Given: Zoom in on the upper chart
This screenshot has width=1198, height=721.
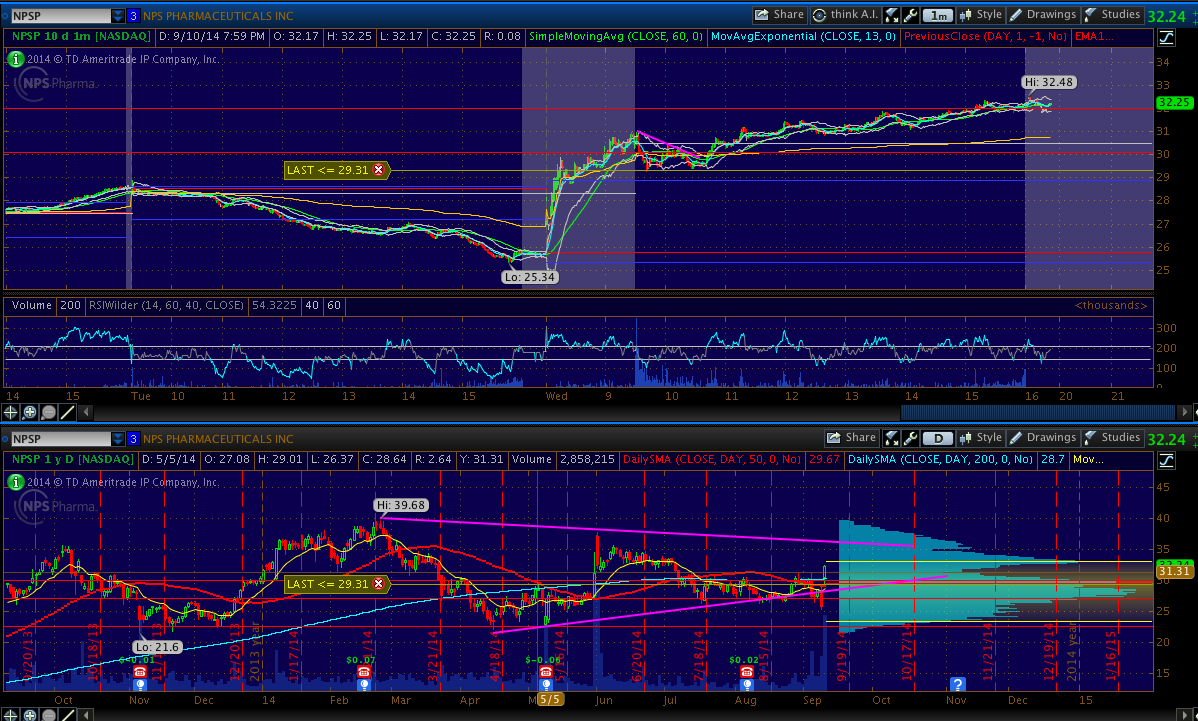Looking at the screenshot, I should [30, 412].
